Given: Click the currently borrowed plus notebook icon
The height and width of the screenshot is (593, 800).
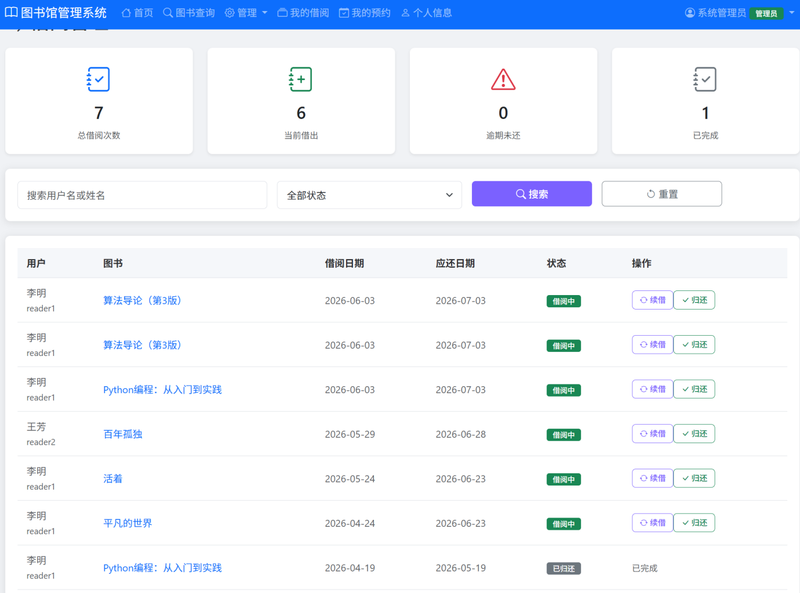Looking at the screenshot, I should [301, 79].
